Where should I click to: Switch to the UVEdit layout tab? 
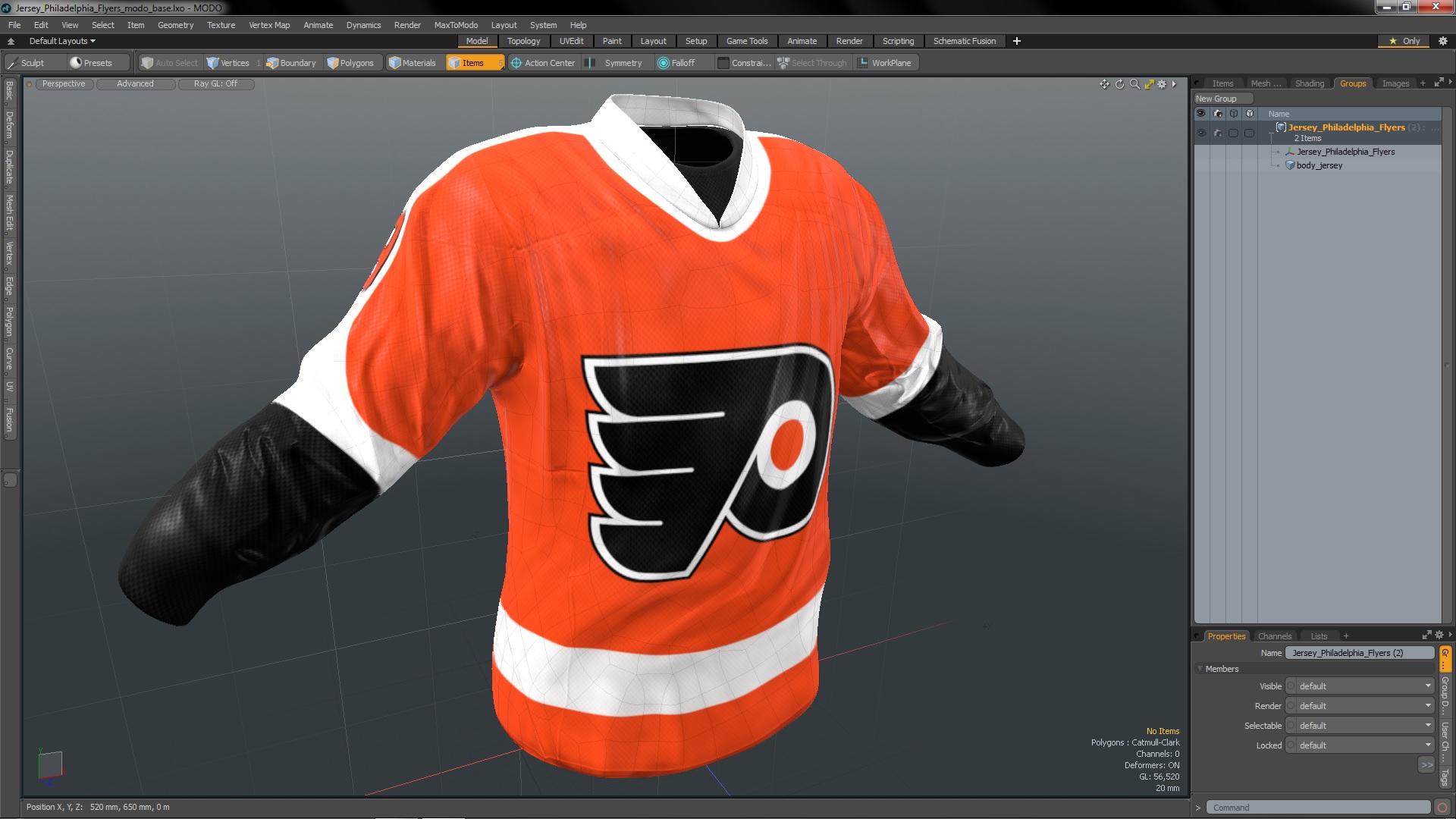pyautogui.click(x=571, y=41)
